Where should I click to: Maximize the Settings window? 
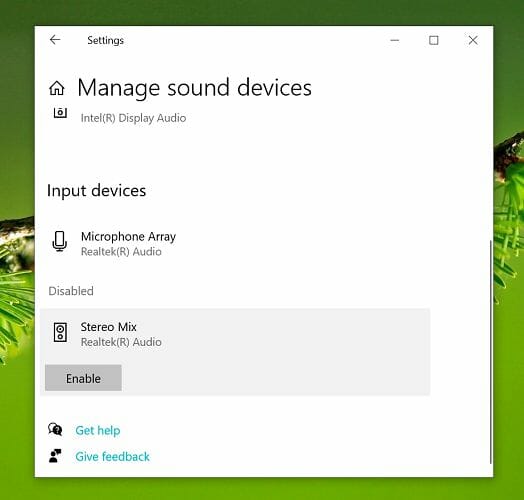click(434, 40)
